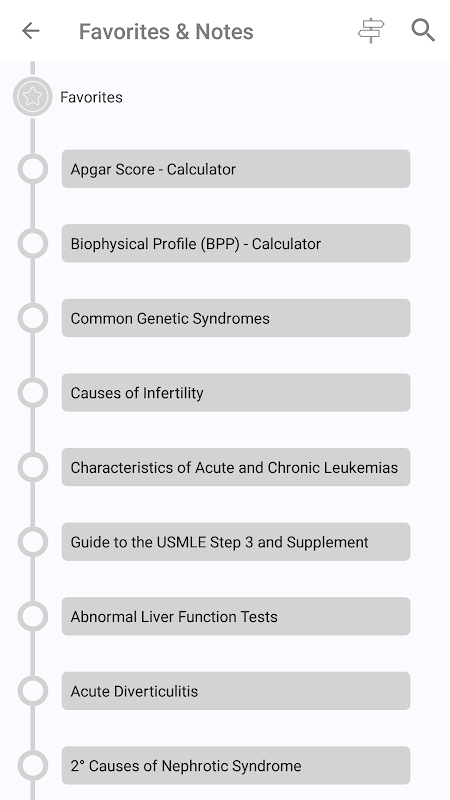Open 2° Causes of Nephrotic Syndrome
Viewport: 450px width, 800px height.
click(236, 765)
